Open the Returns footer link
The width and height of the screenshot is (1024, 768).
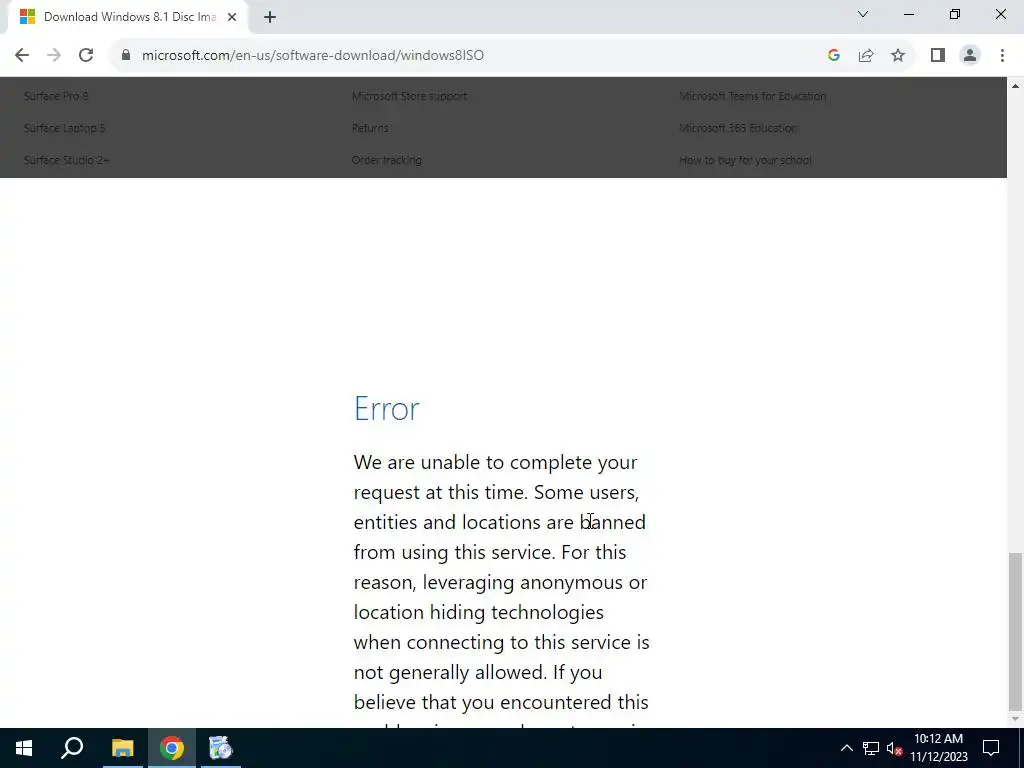370,128
